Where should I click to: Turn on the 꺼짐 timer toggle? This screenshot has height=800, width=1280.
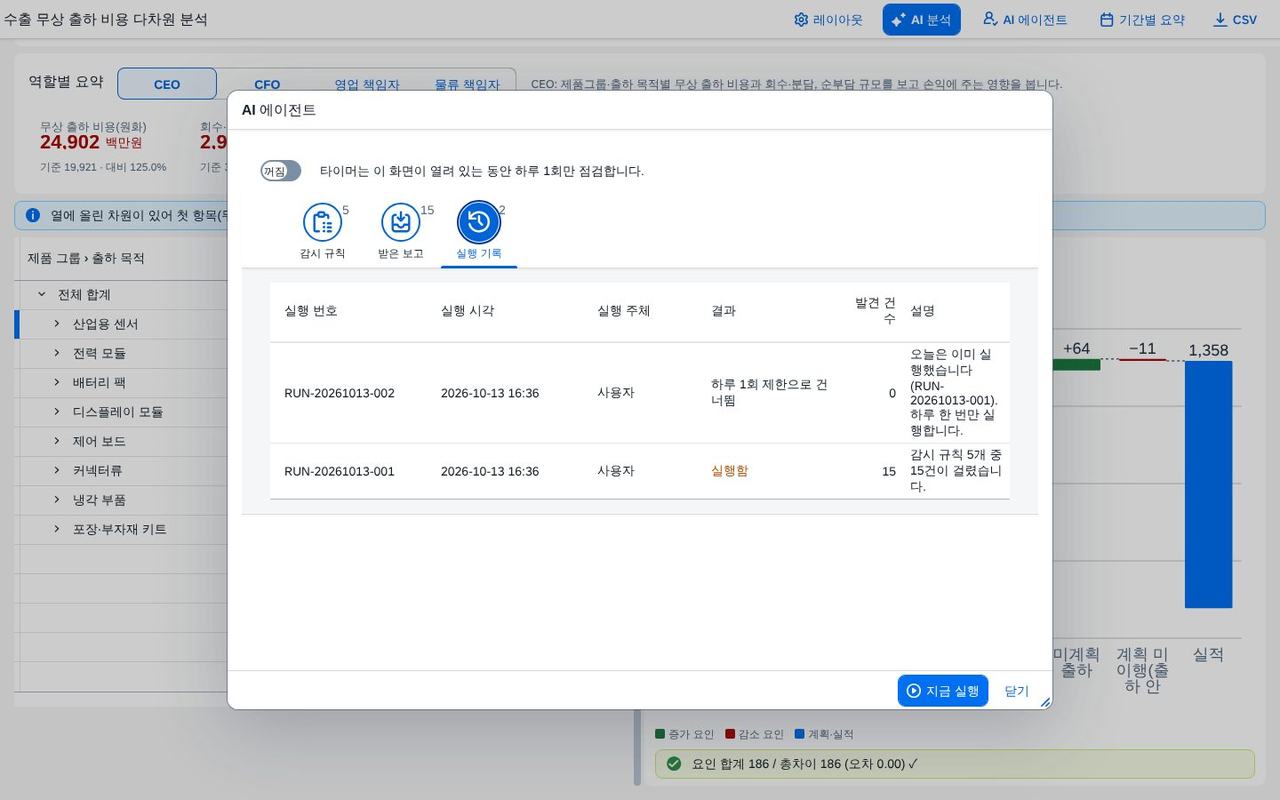[x=281, y=171]
